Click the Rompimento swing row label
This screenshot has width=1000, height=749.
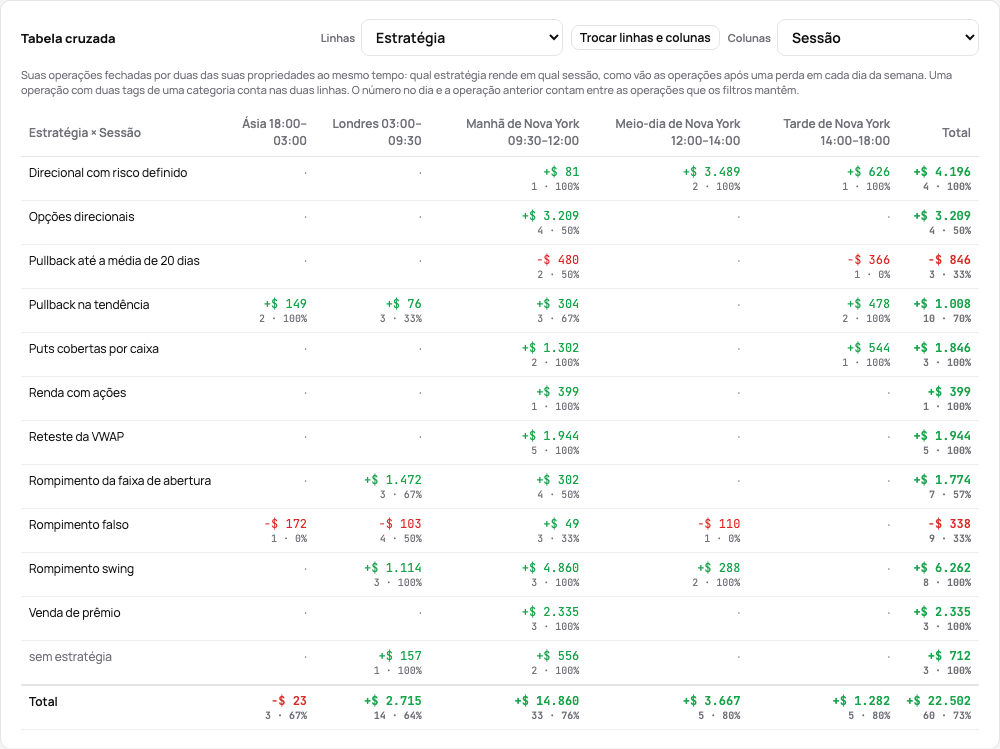[x=81, y=569]
